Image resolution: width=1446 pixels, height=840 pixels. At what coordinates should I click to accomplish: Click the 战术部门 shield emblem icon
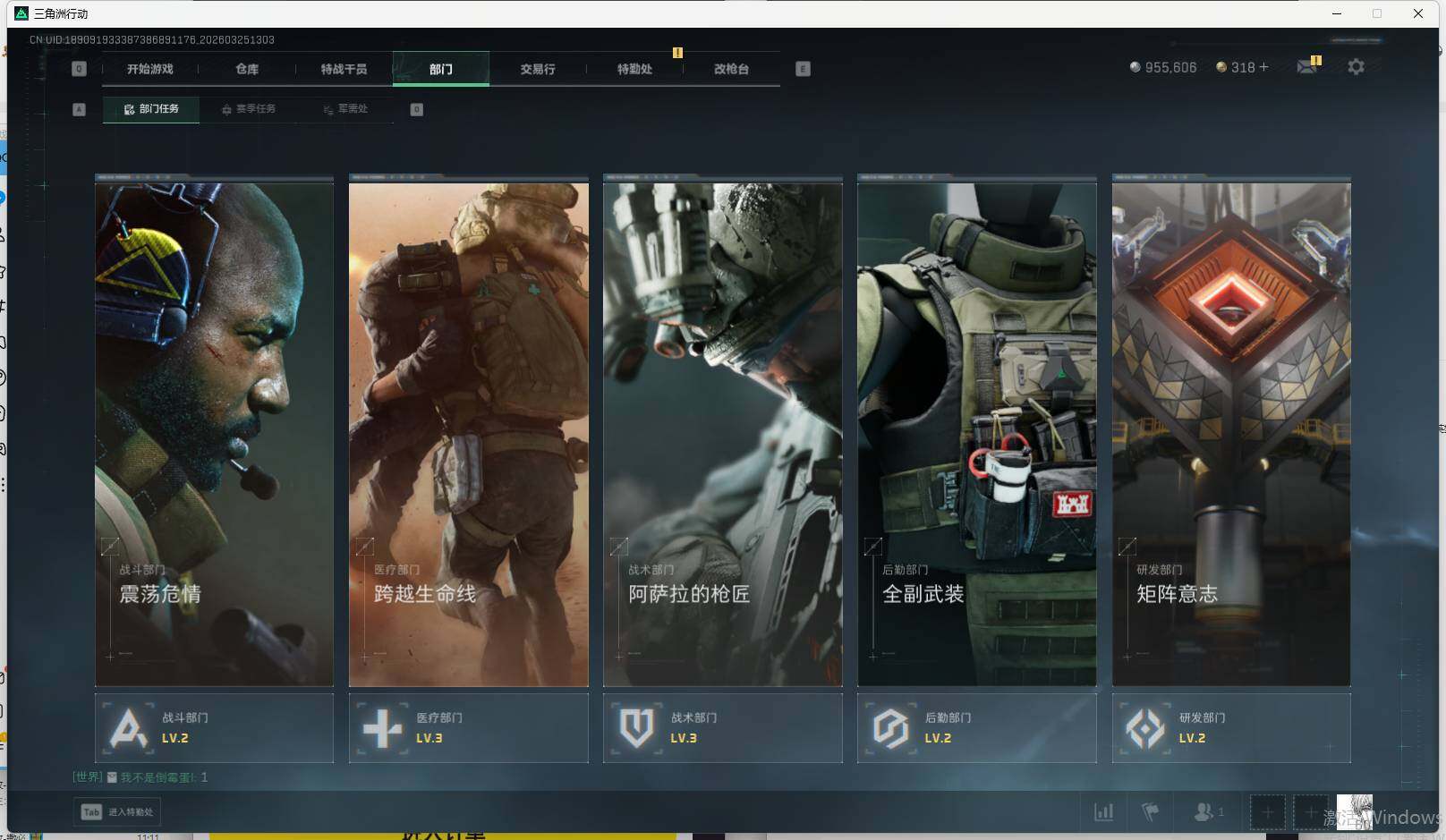pyautogui.click(x=636, y=728)
